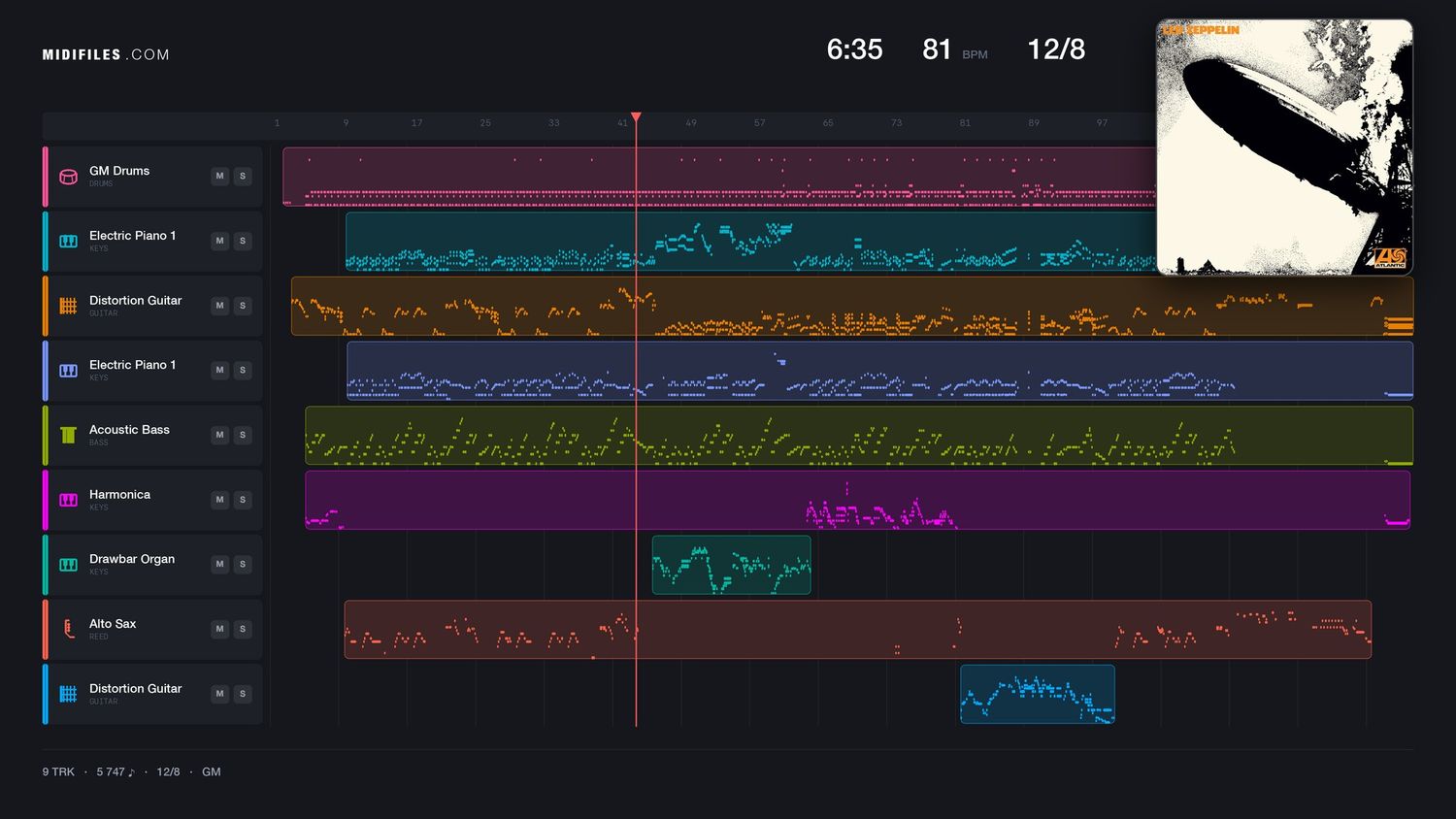The height and width of the screenshot is (819, 1456).
Task: Jump to bar 33 on the ruler
Action: 553,123
